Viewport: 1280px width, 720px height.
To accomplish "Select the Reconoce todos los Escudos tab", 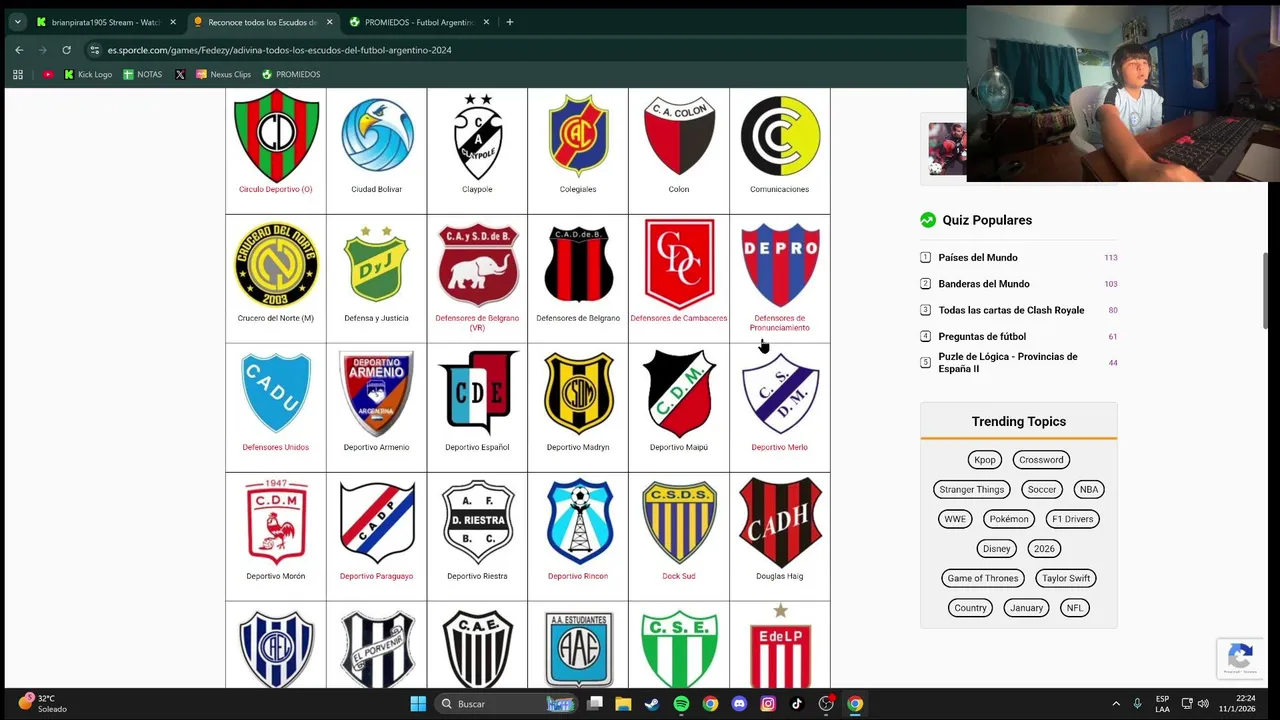I will tap(263, 22).
